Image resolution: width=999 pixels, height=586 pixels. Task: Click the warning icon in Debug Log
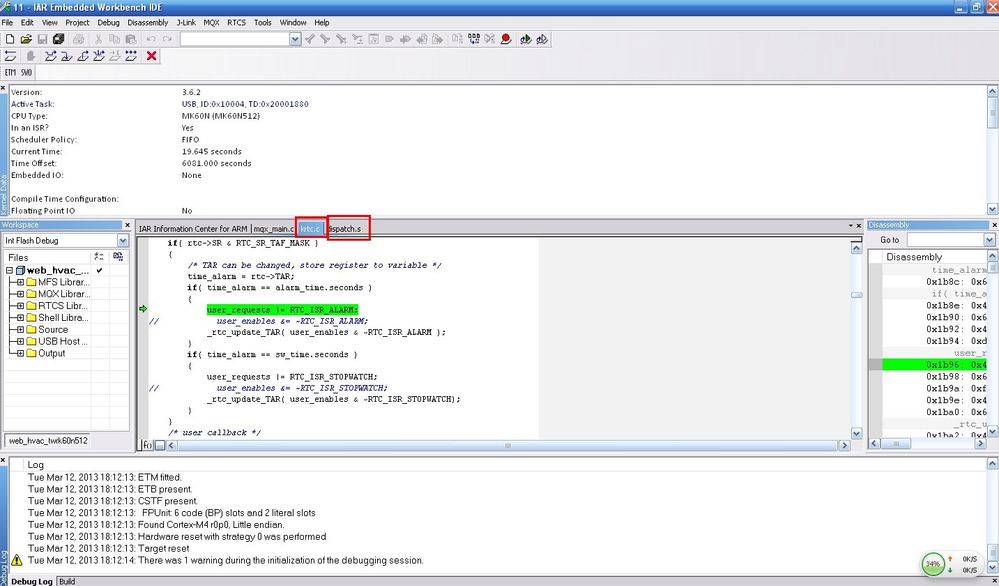(17, 561)
